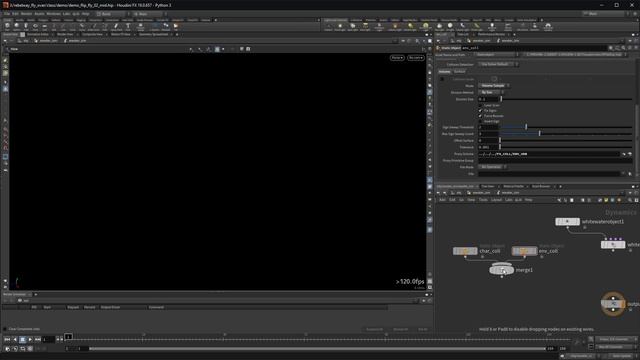Click the current frame number field
The width and height of the screenshot is (640, 360).
click(49, 339)
